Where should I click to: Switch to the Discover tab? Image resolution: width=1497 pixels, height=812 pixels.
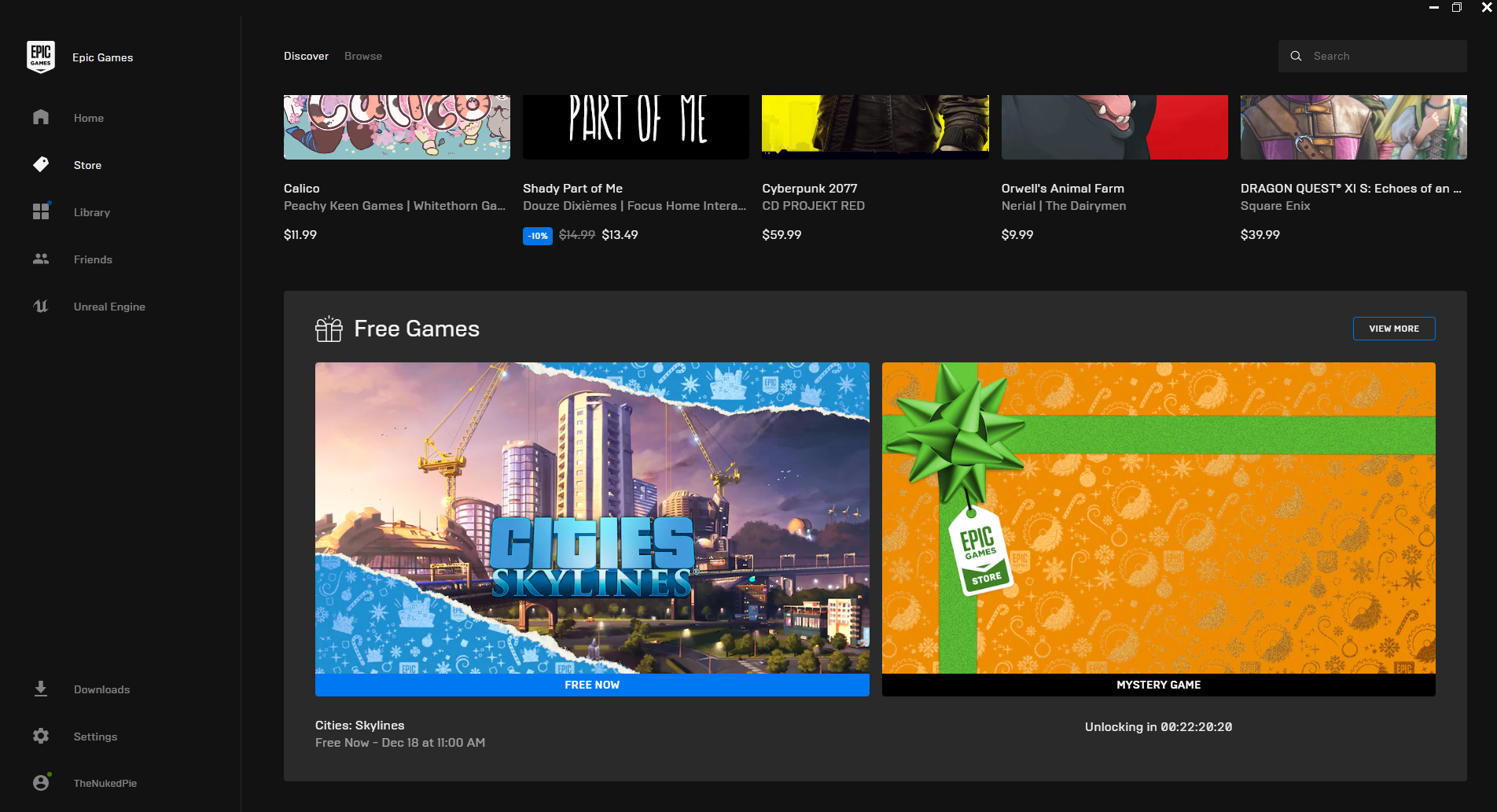click(306, 57)
